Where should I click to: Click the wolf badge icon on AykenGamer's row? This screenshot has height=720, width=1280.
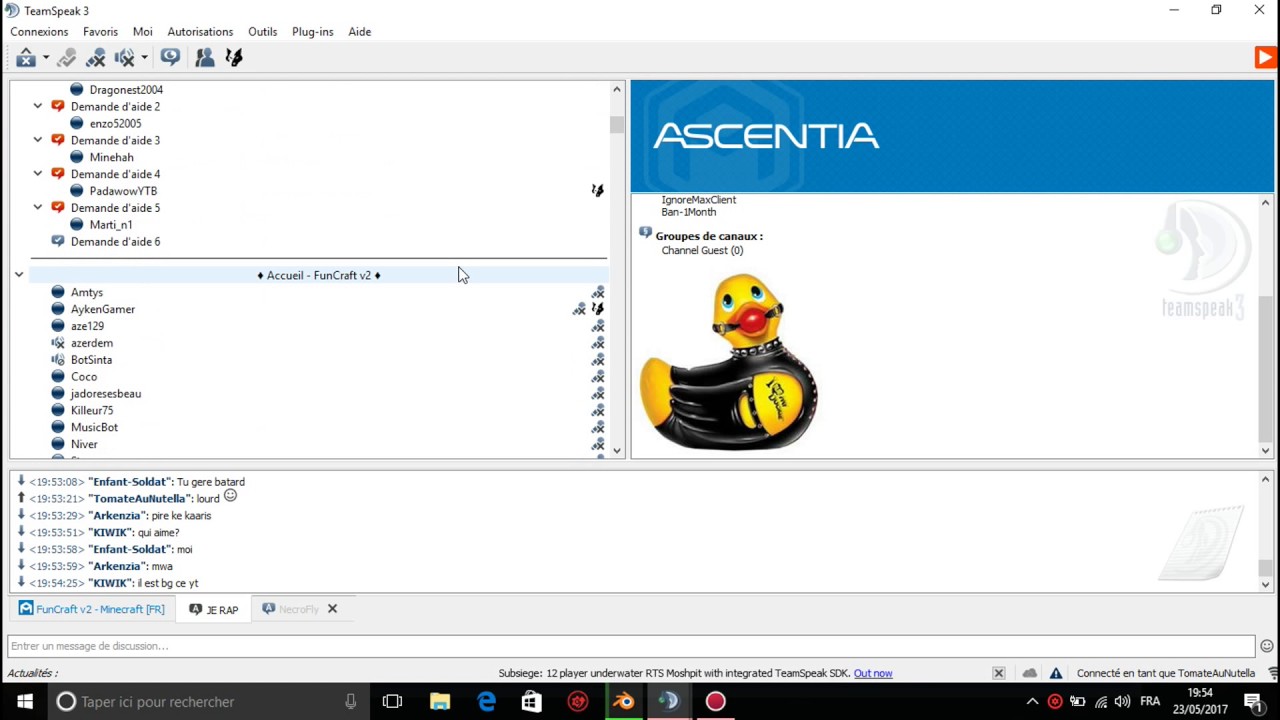[598, 309]
